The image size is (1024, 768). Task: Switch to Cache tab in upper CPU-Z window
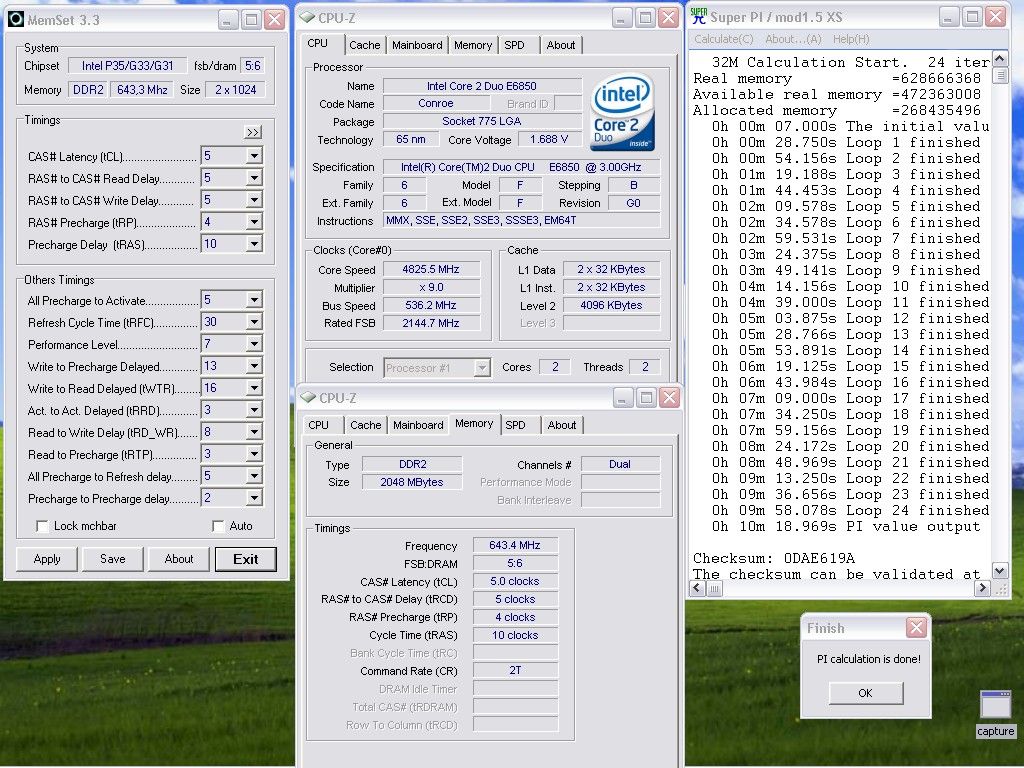pos(364,45)
